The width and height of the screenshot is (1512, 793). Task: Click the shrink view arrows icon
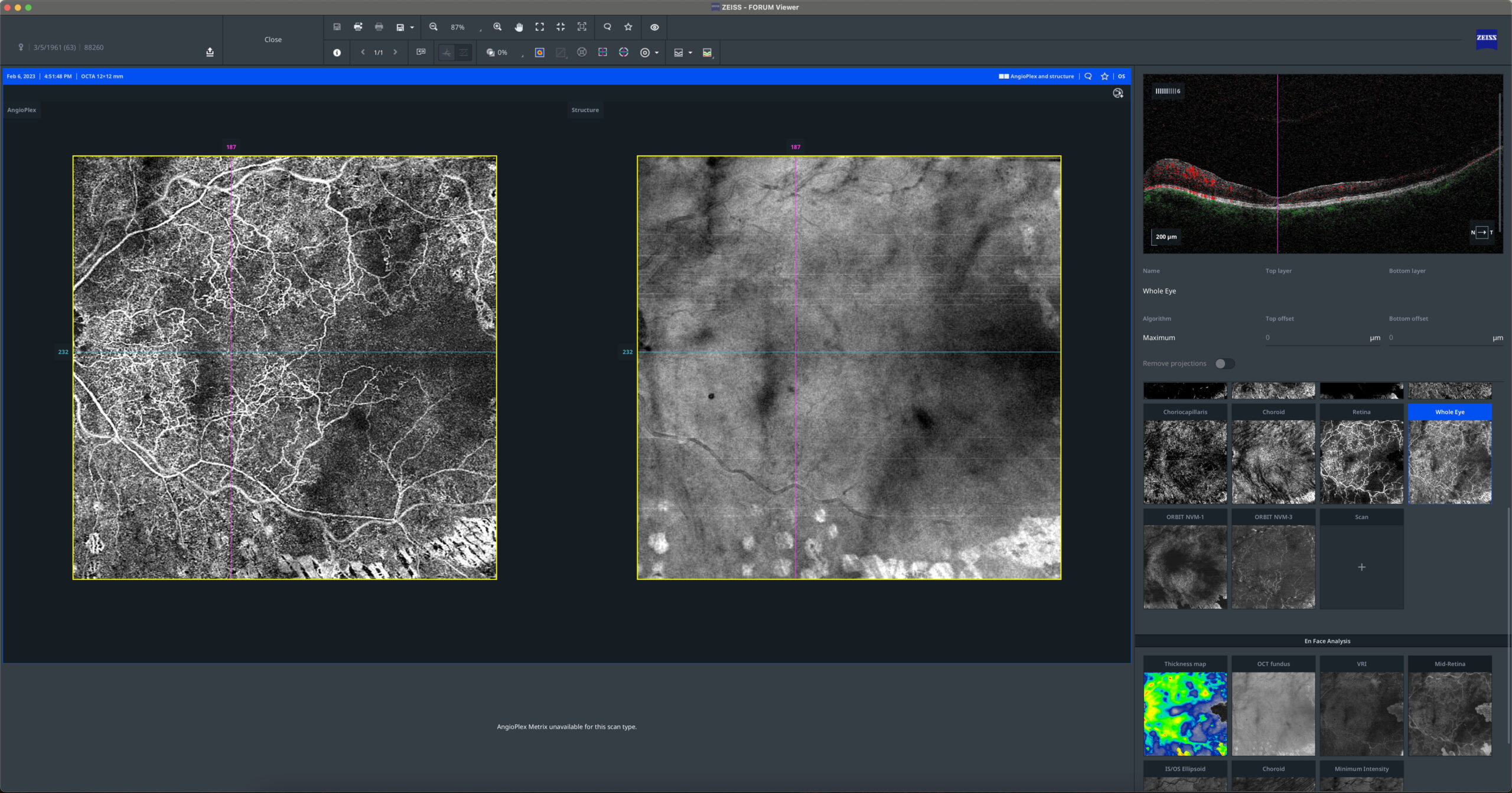click(x=561, y=27)
